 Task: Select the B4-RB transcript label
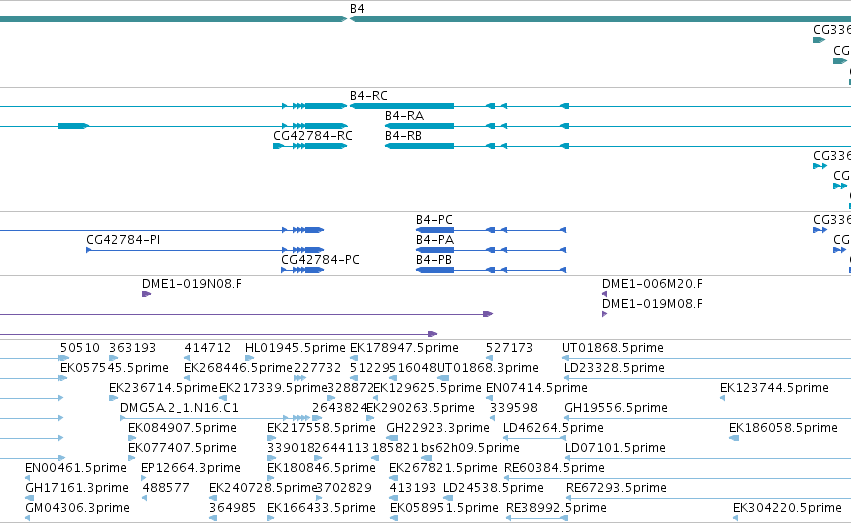403,136
